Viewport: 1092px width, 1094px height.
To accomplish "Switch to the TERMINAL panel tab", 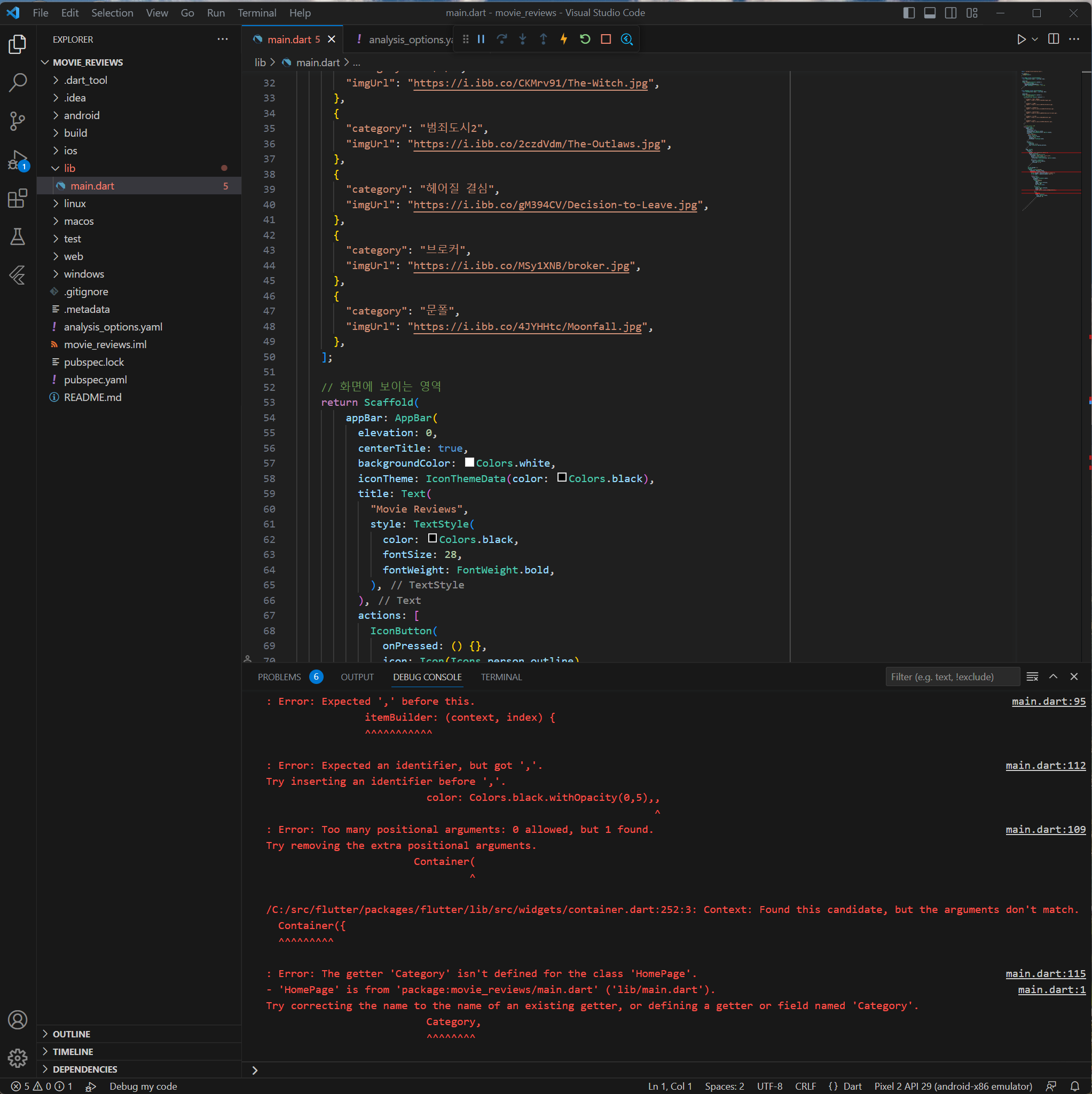I will [501, 676].
